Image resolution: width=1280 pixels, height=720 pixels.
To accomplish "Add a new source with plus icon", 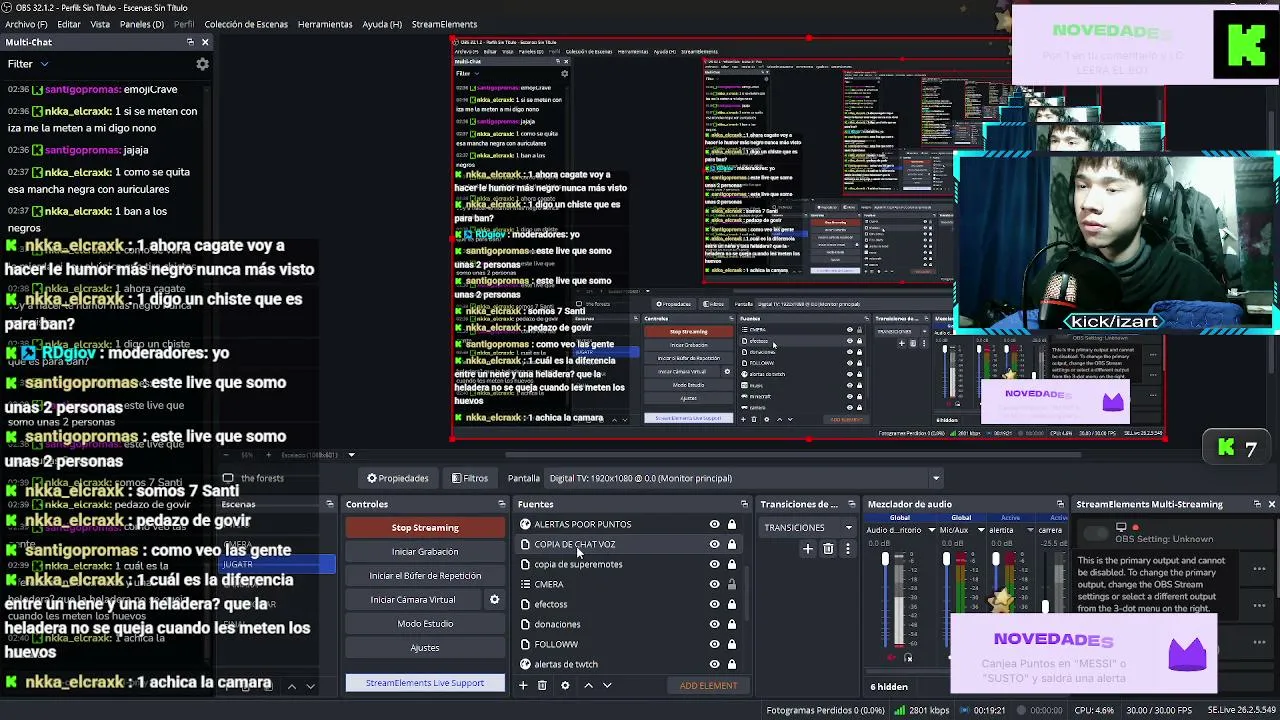I will click(523, 685).
